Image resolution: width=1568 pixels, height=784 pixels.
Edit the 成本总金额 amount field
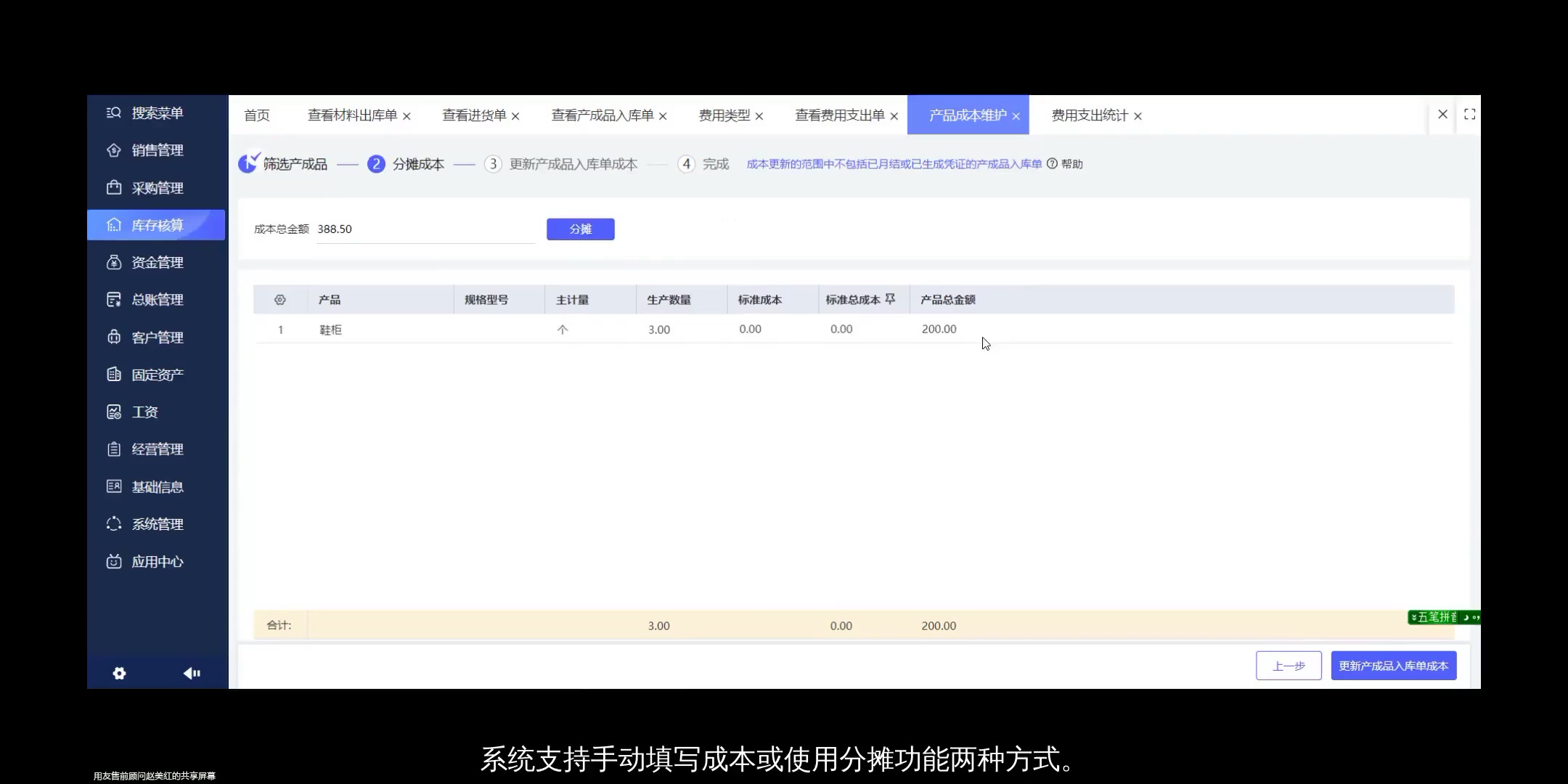(425, 228)
